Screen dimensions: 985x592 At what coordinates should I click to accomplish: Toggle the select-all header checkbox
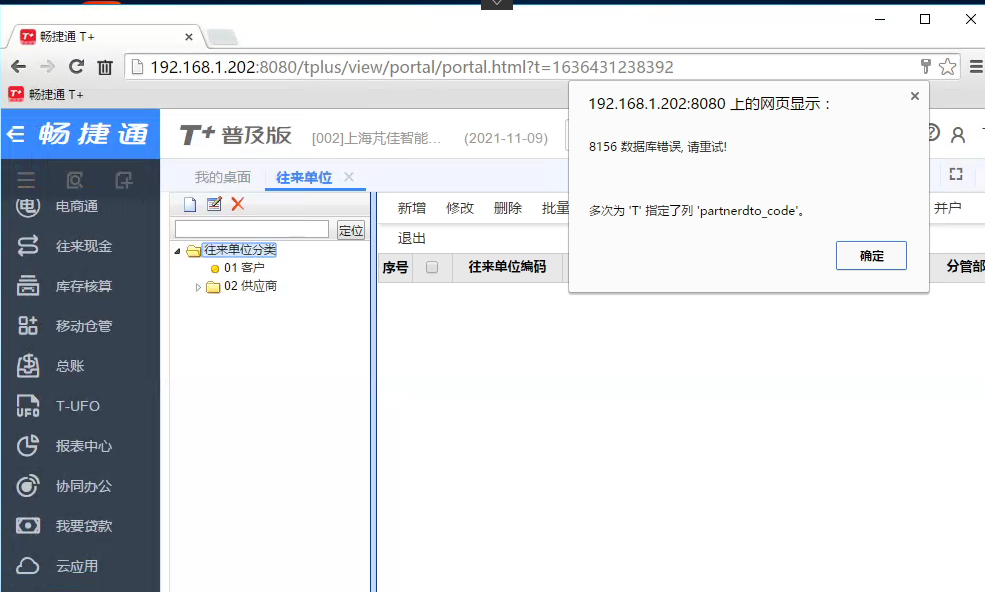point(432,267)
